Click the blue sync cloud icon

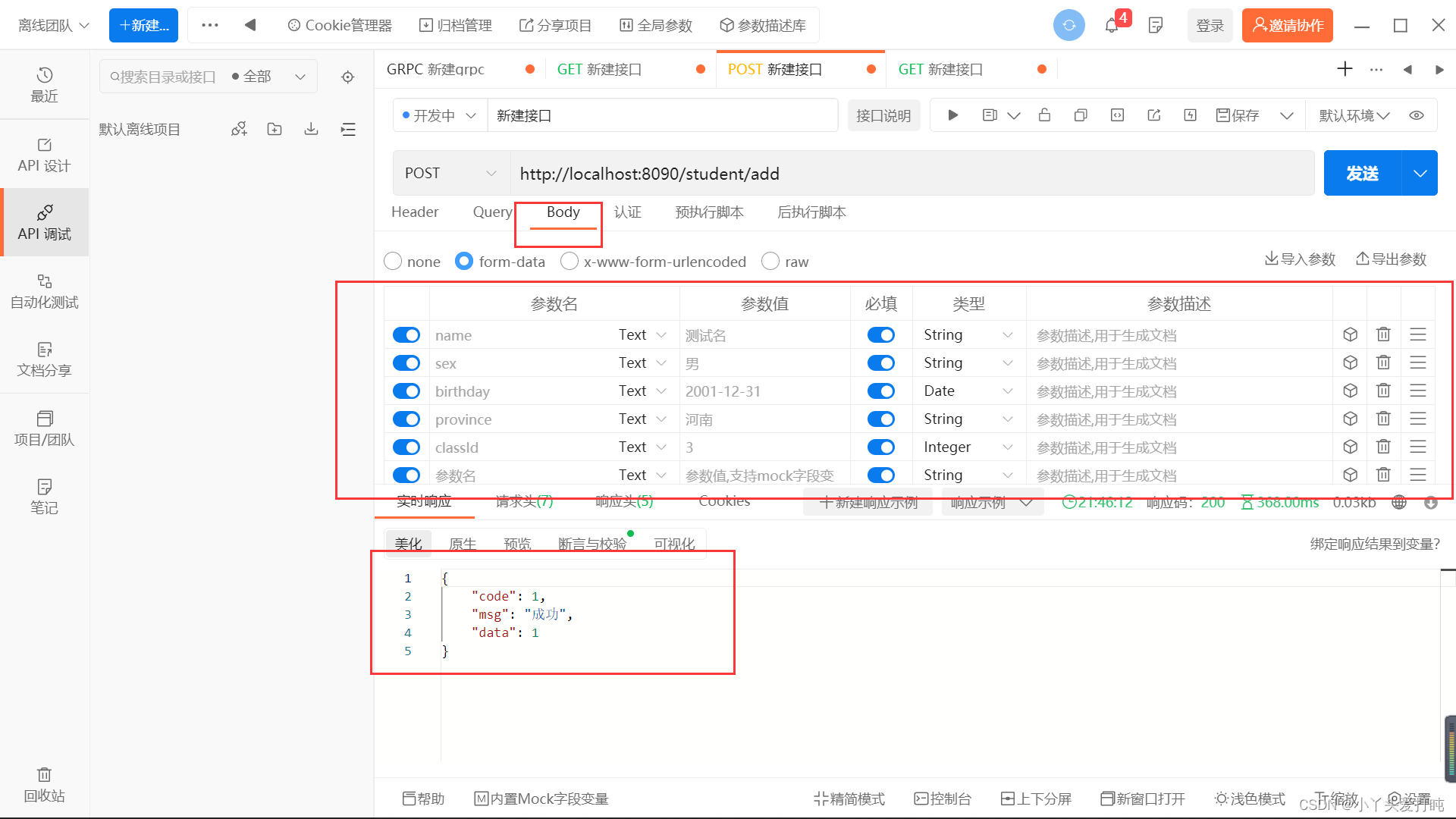[1068, 25]
